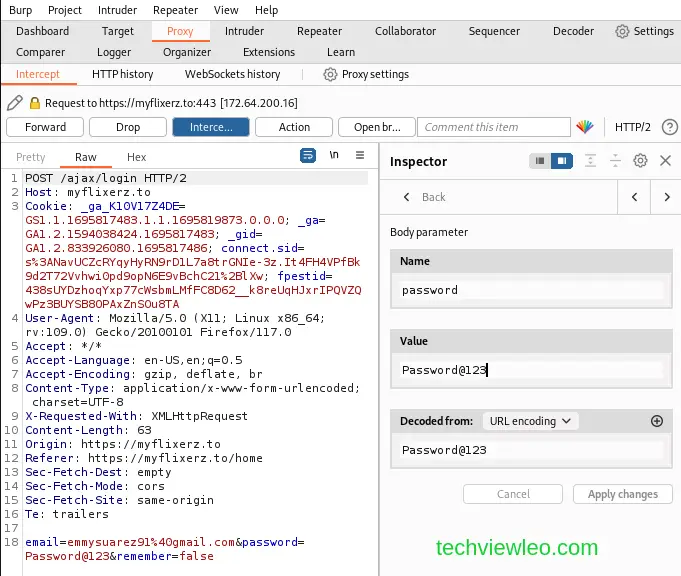681x576 pixels.
Task: Go to next item with right chevron
Action: point(666,197)
